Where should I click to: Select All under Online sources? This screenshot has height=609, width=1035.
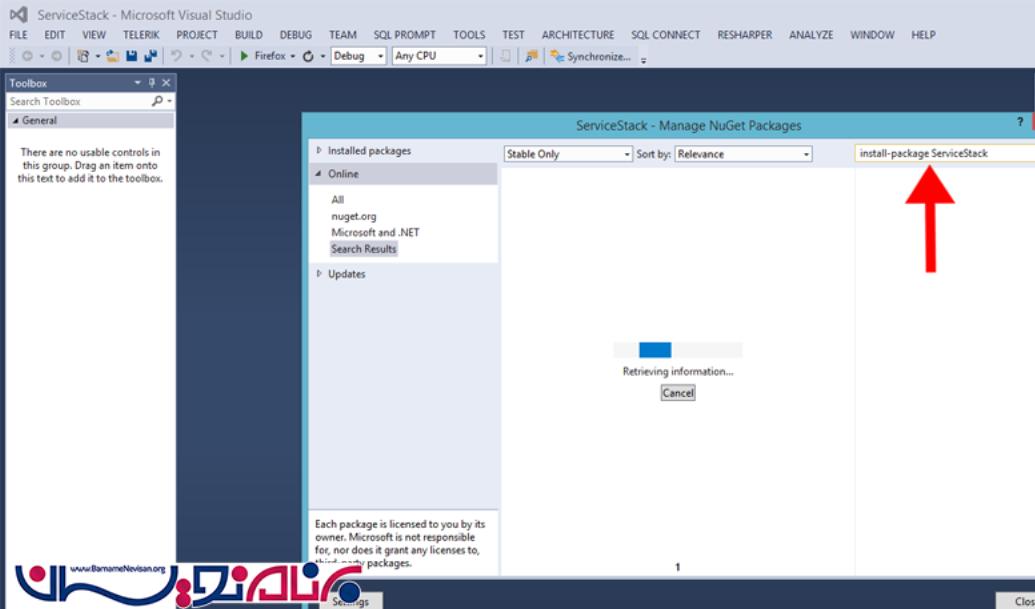point(337,199)
